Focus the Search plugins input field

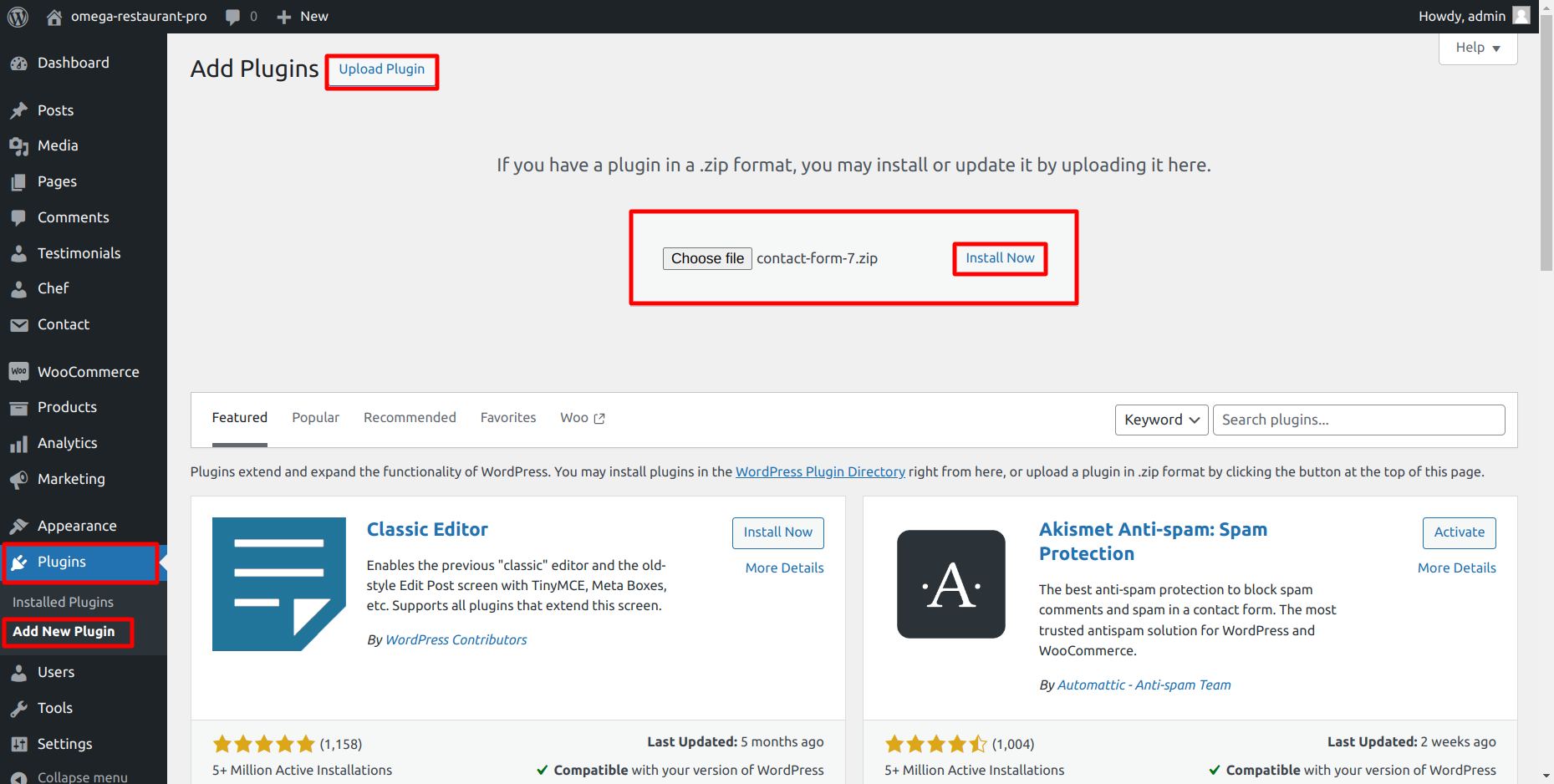[1358, 420]
